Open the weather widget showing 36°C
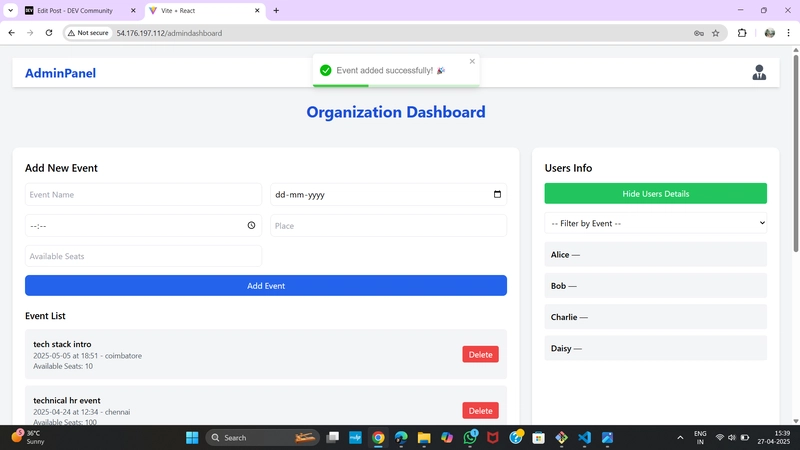Screen dimensions: 800x450 click(x=28, y=437)
